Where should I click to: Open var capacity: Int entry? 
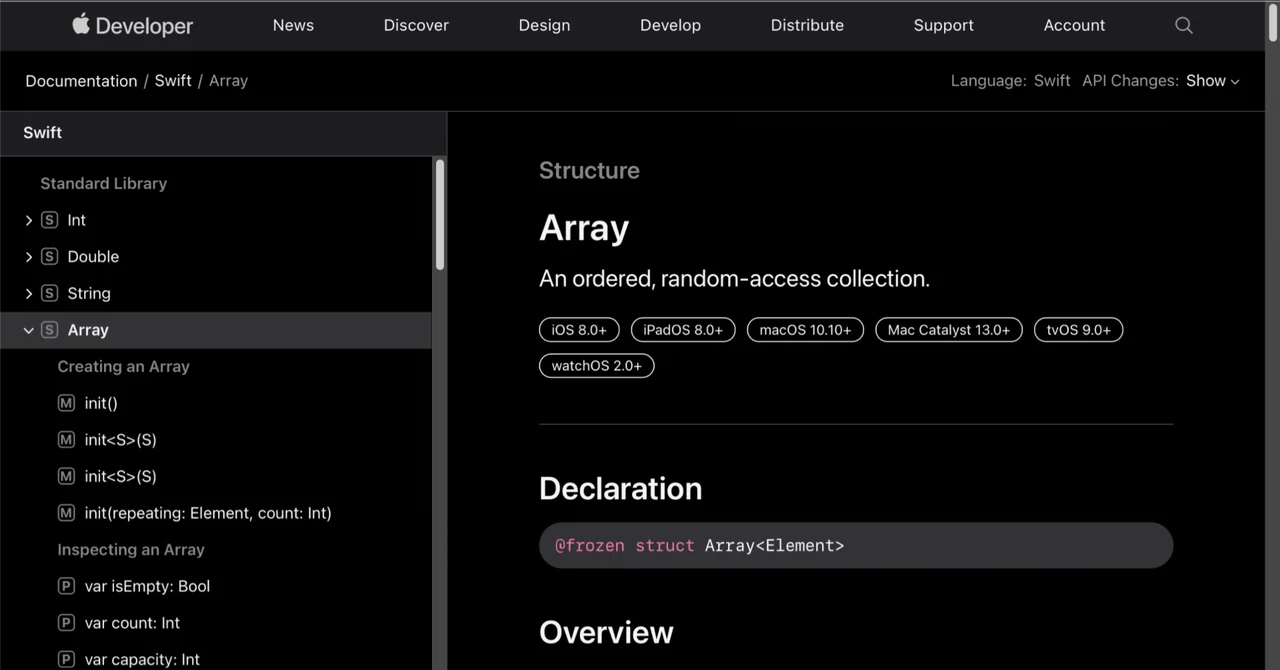tap(142, 659)
